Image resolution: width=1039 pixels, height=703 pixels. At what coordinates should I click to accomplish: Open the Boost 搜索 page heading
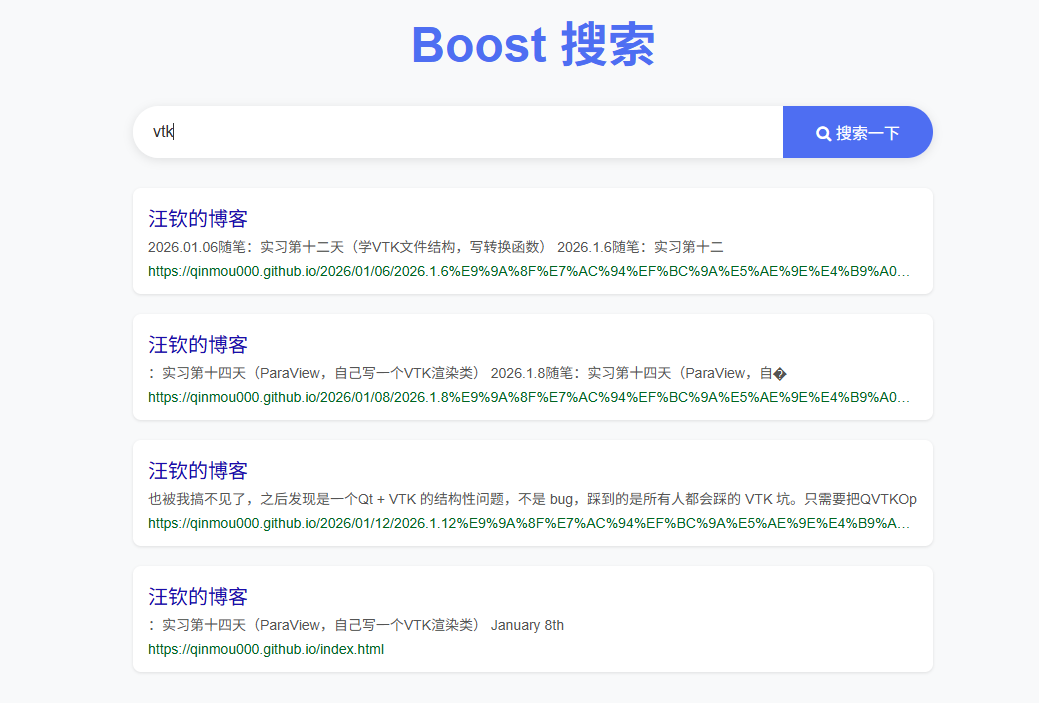click(533, 45)
